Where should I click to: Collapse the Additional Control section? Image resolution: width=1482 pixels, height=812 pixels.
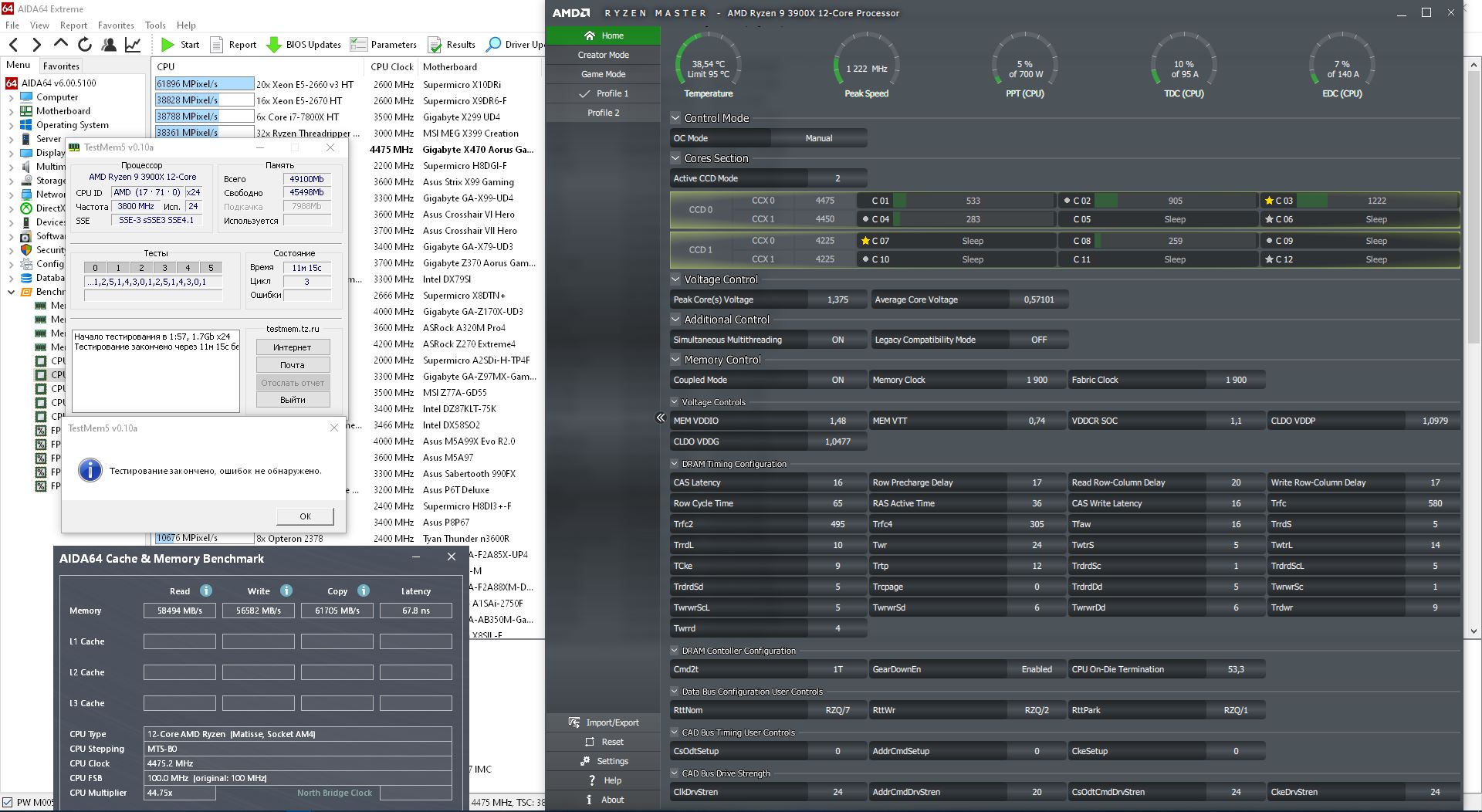click(x=675, y=320)
